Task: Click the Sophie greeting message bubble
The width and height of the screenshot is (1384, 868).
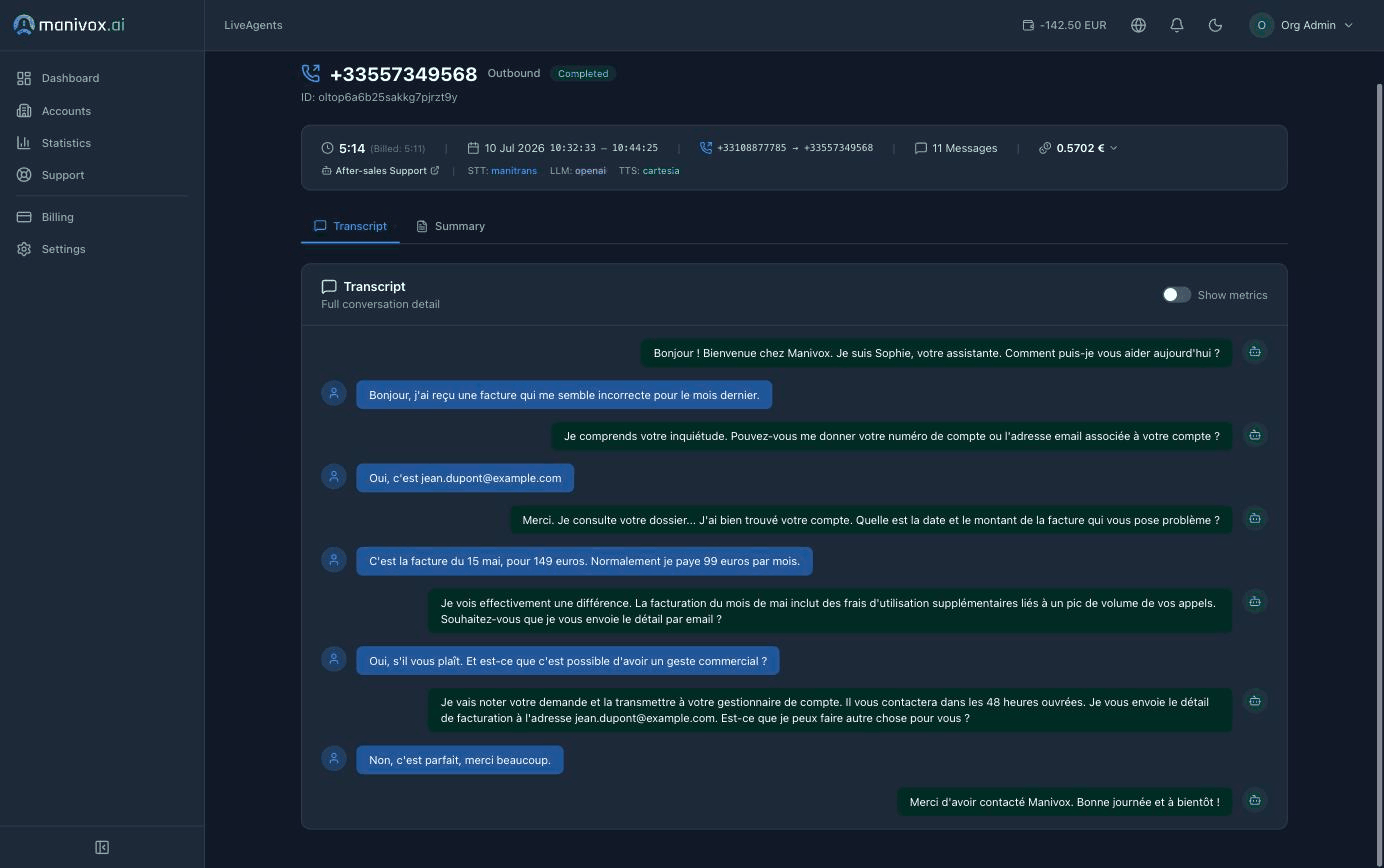Action: 936,353
